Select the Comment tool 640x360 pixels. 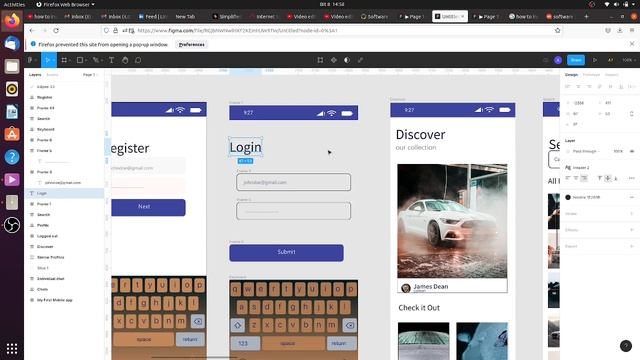(x=138, y=60)
